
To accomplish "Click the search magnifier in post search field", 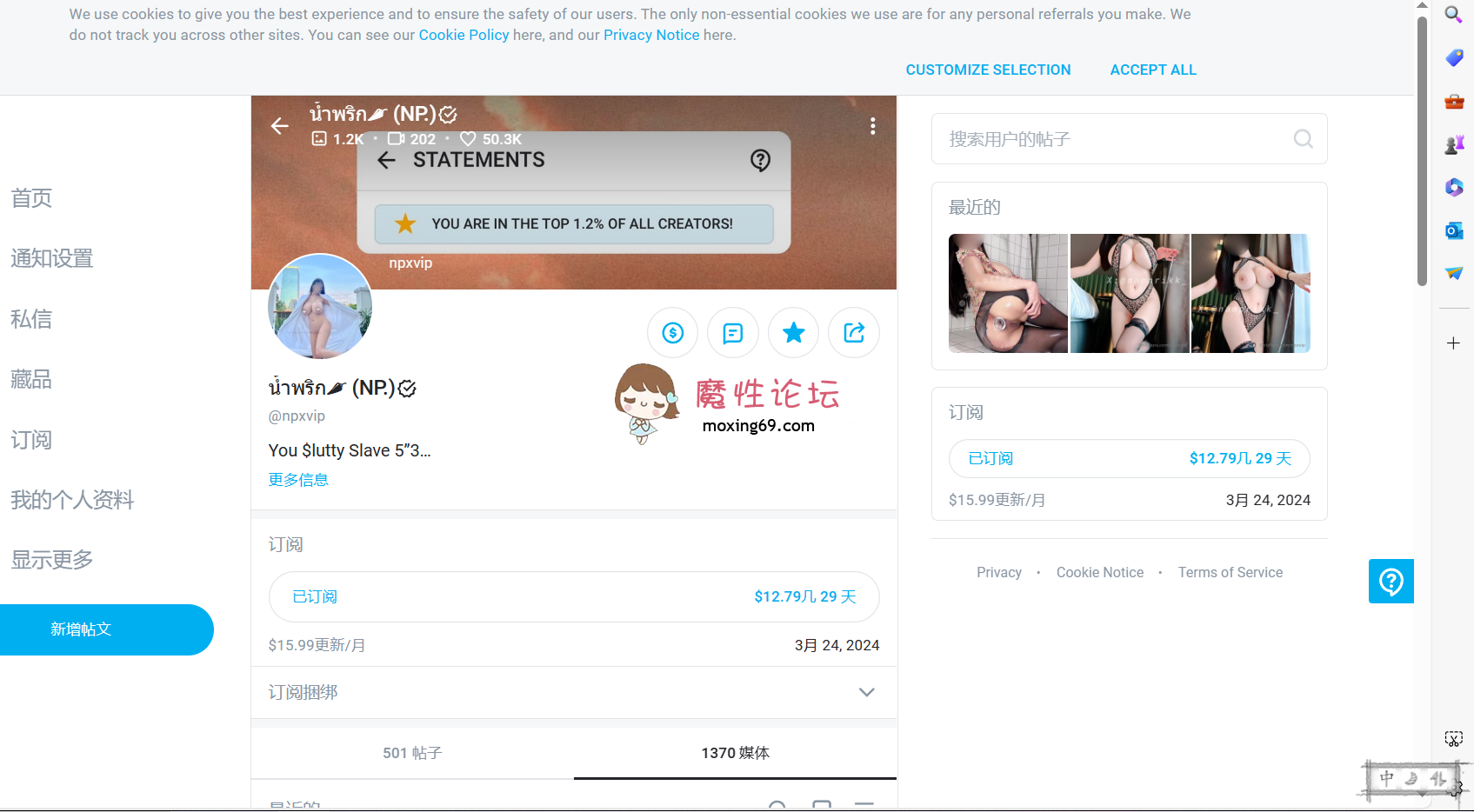I will 1303,139.
